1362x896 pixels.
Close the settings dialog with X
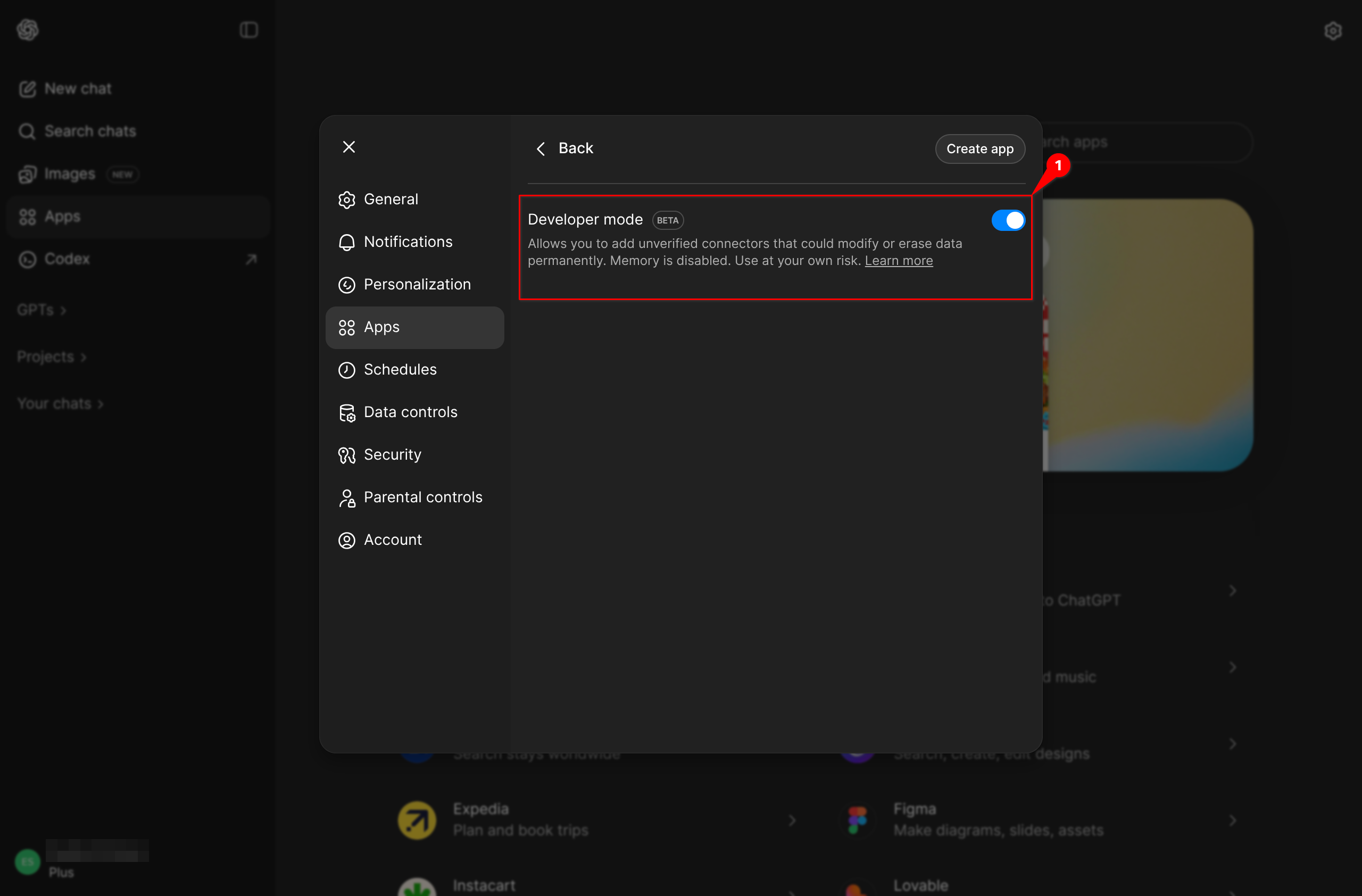point(348,147)
